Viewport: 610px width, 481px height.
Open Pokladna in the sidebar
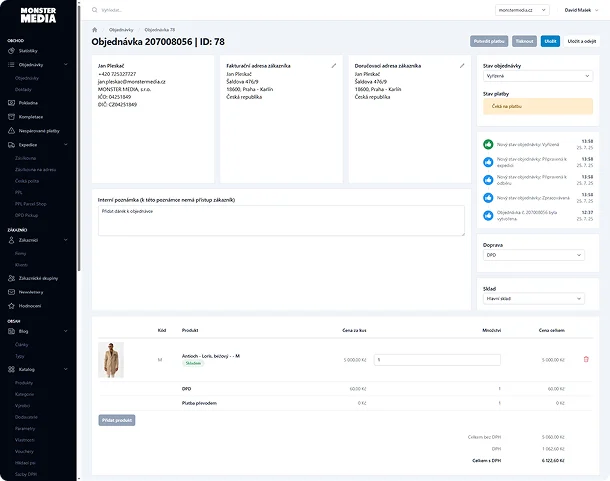click(x=27, y=103)
